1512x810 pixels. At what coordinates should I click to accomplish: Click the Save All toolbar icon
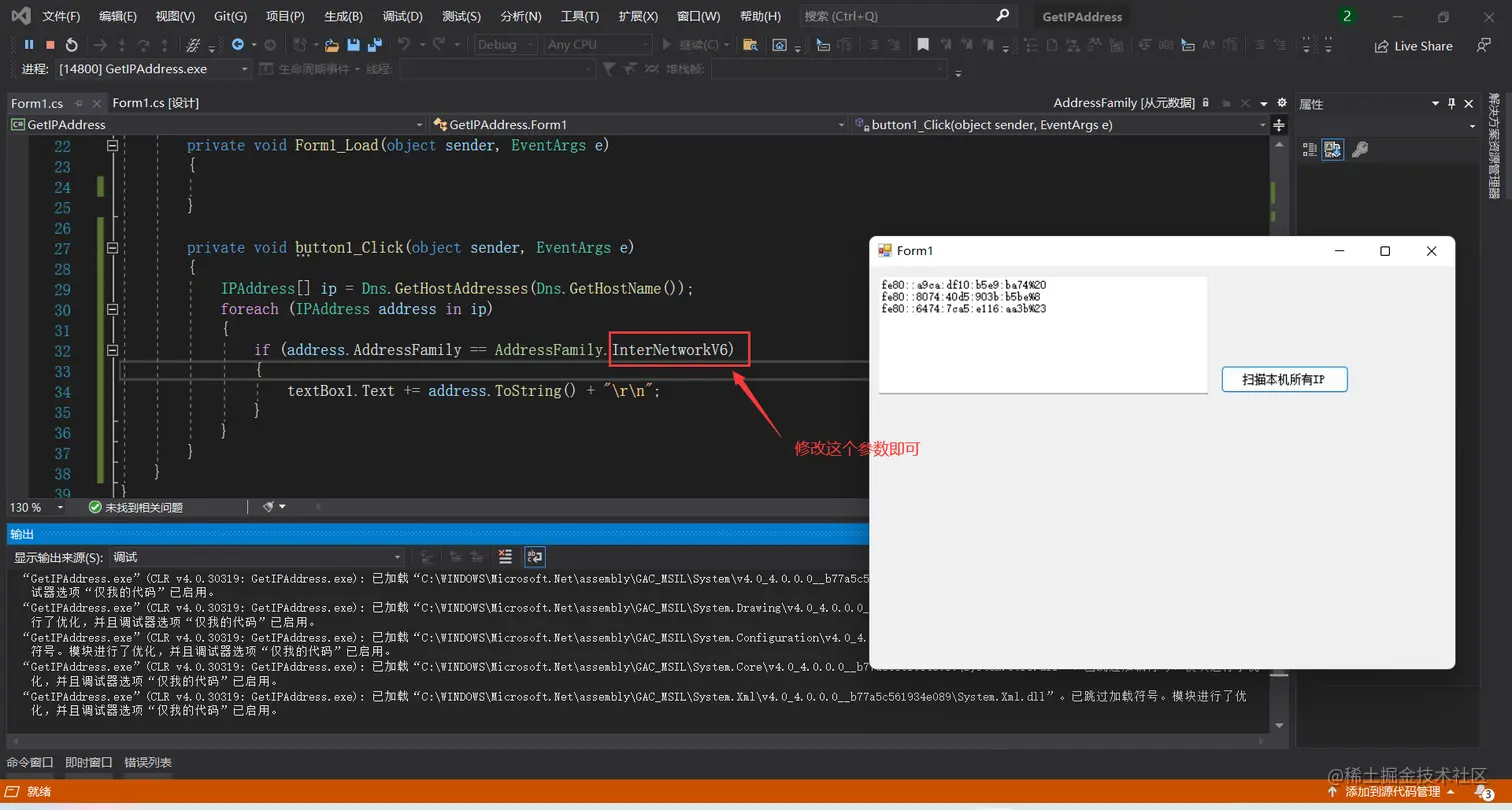pyautogui.click(x=375, y=45)
